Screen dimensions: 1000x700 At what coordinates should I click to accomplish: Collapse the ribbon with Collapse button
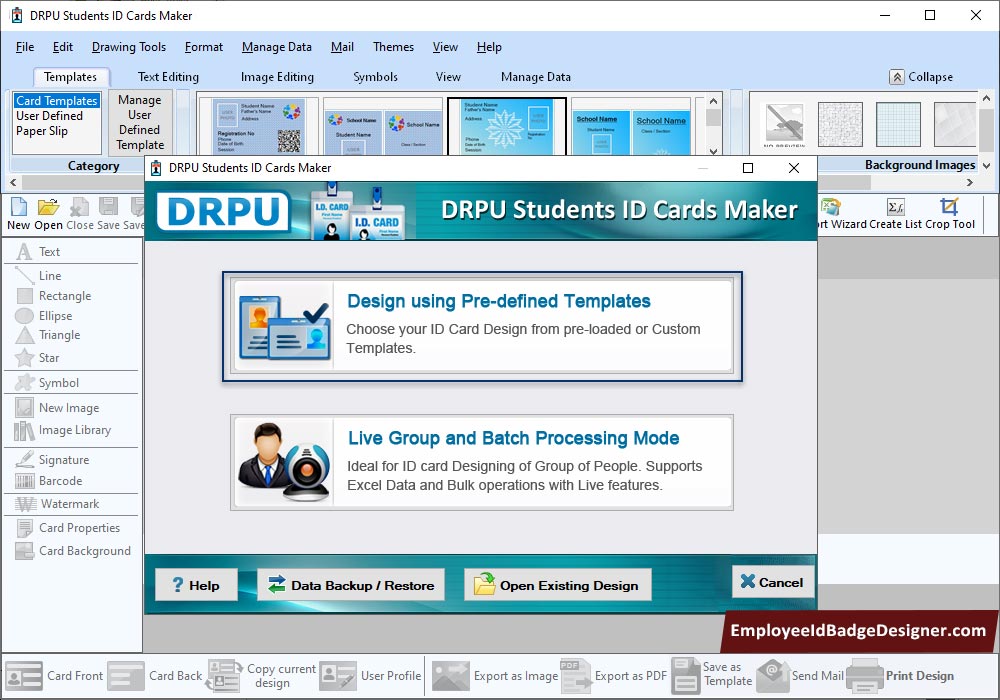click(x=921, y=77)
